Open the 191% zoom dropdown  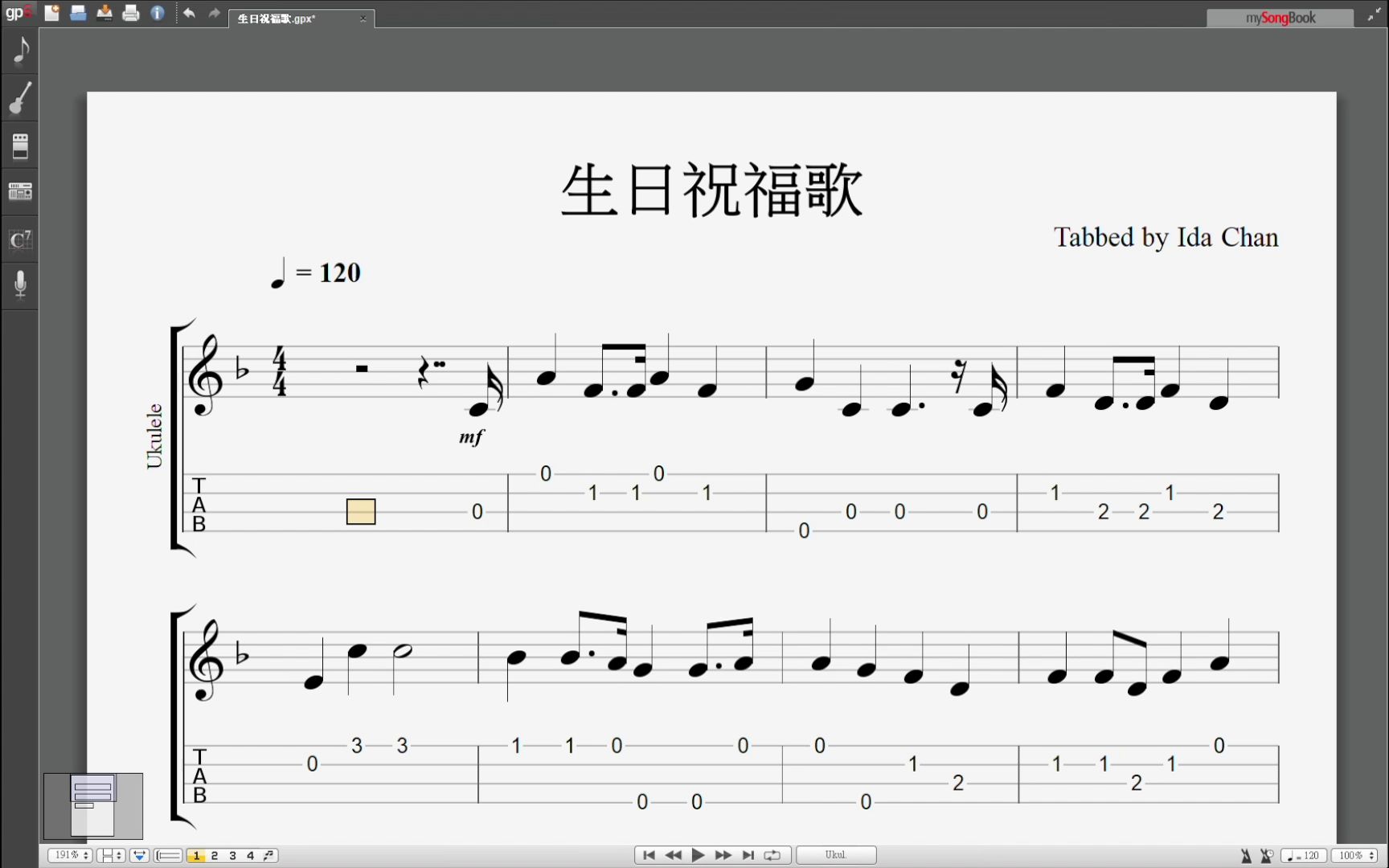(x=70, y=856)
